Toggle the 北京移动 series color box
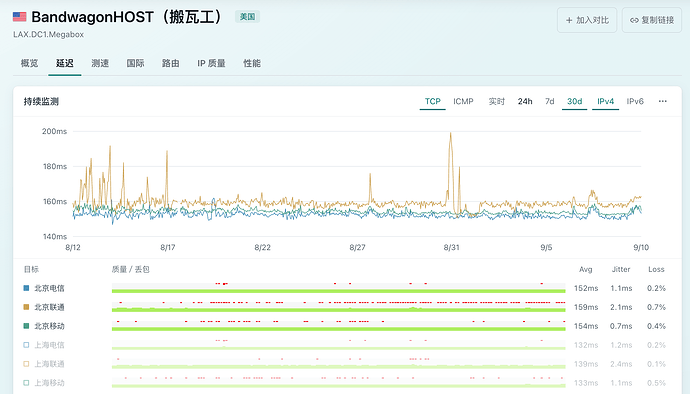 pyautogui.click(x=26, y=326)
